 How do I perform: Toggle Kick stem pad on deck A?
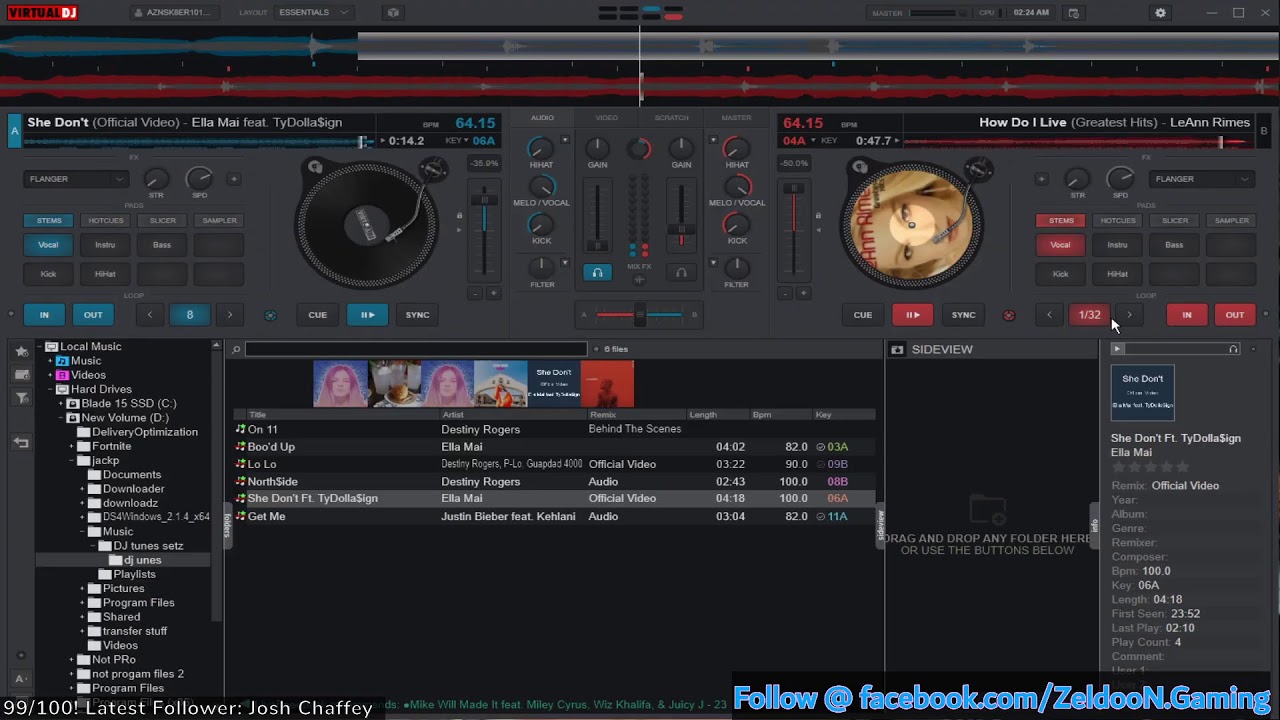pos(48,274)
